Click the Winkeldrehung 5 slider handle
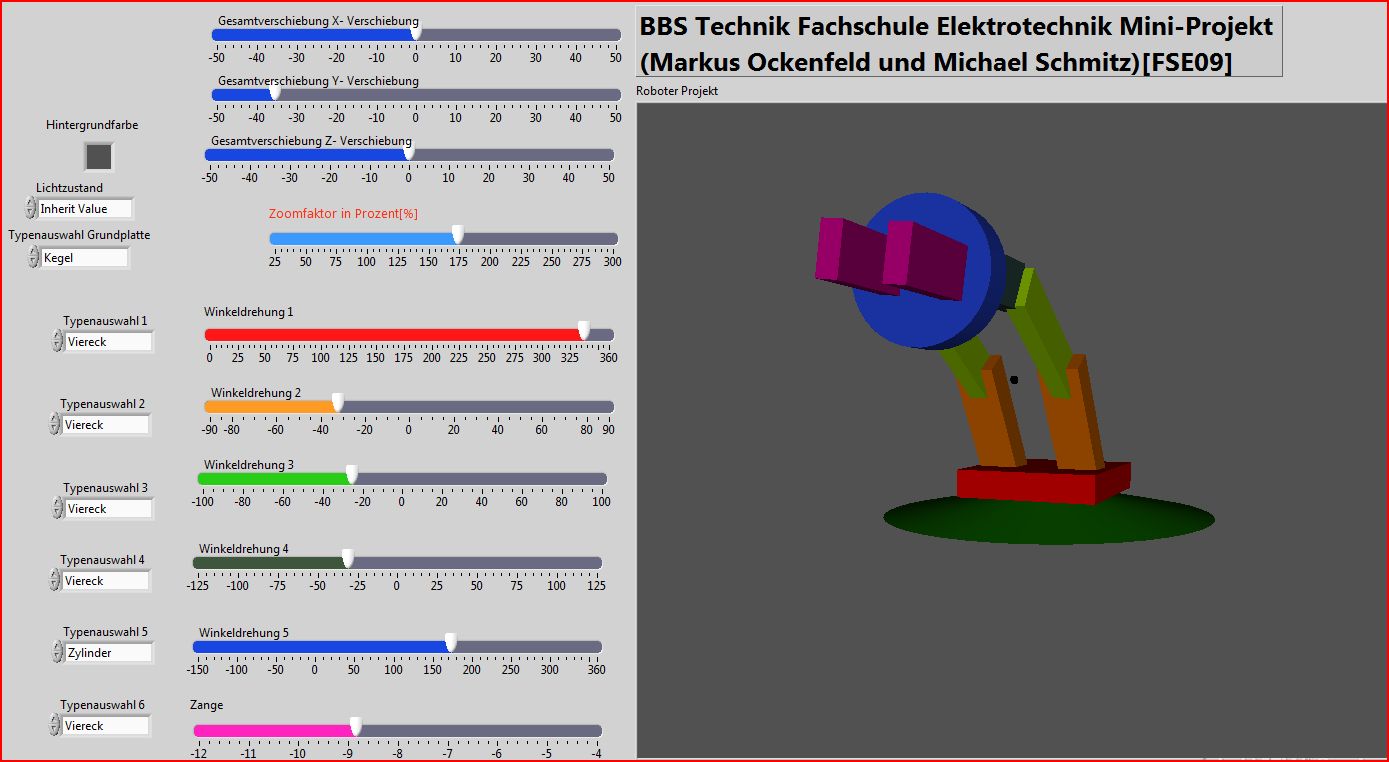 click(451, 642)
